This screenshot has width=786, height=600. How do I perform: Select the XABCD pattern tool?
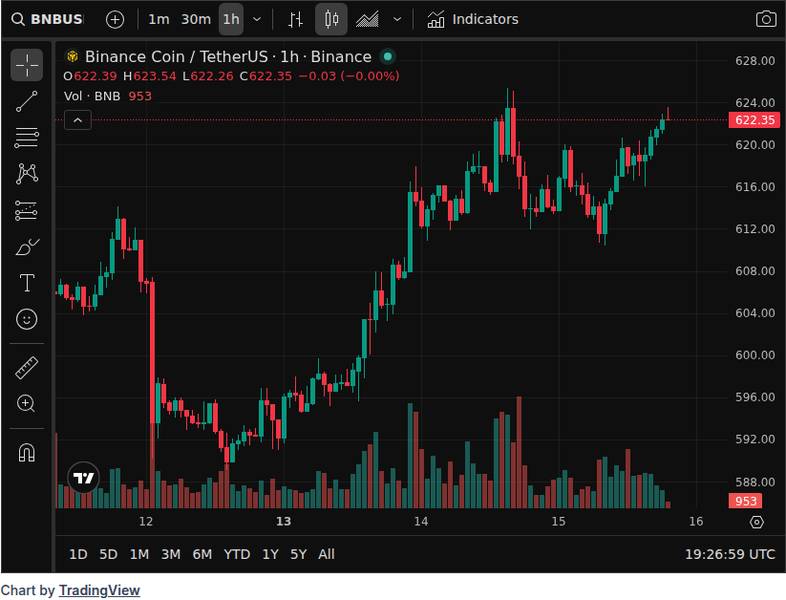(x=27, y=174)
